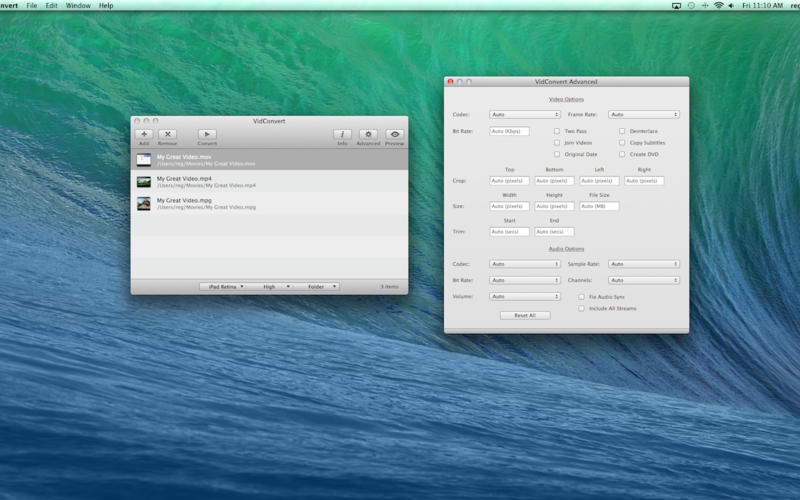Click the Remove video toolbar icon
The height and width of the screenshot is (500, 800).
click(x=168, y=134)
